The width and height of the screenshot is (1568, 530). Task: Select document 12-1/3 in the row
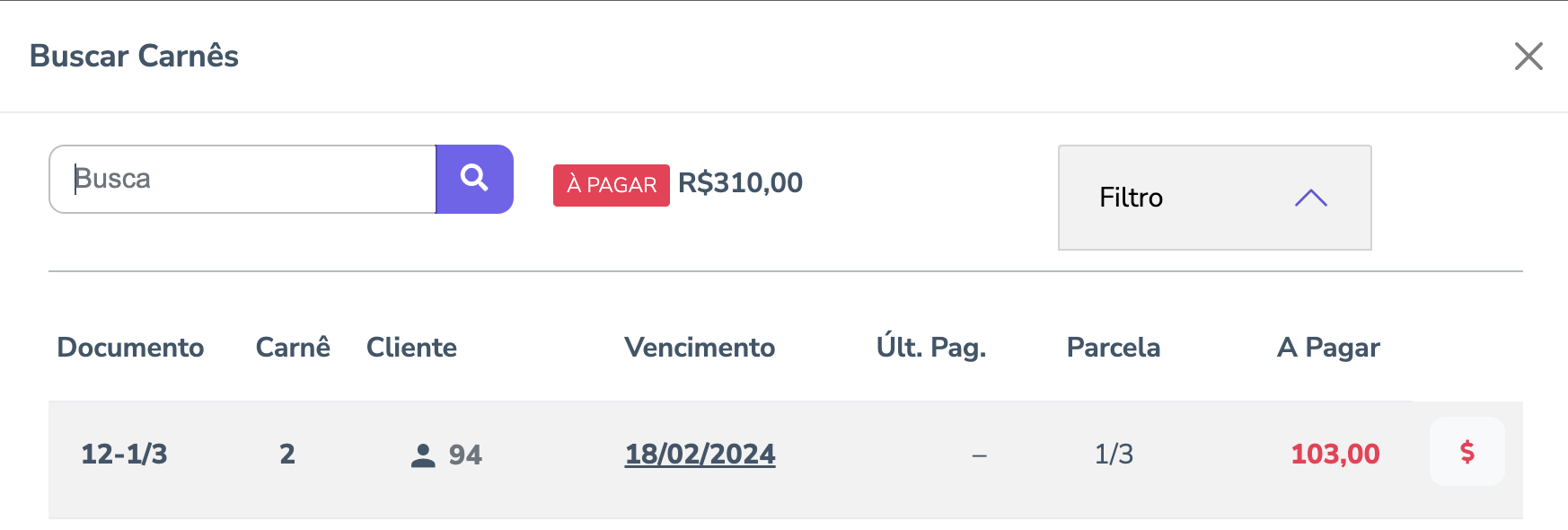tap(124, 455)
